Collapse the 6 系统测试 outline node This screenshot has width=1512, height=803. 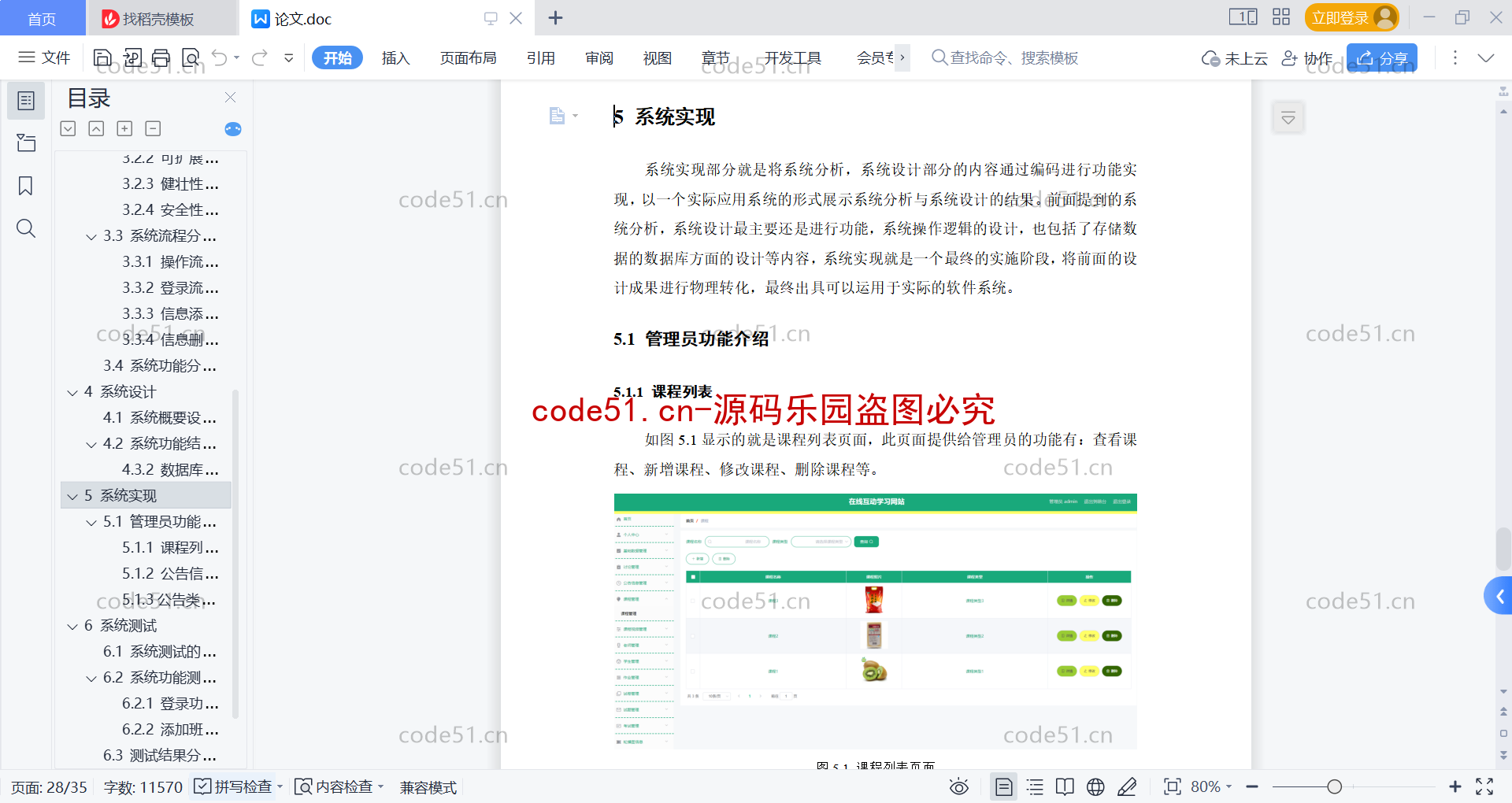click(x=72, y=626)
